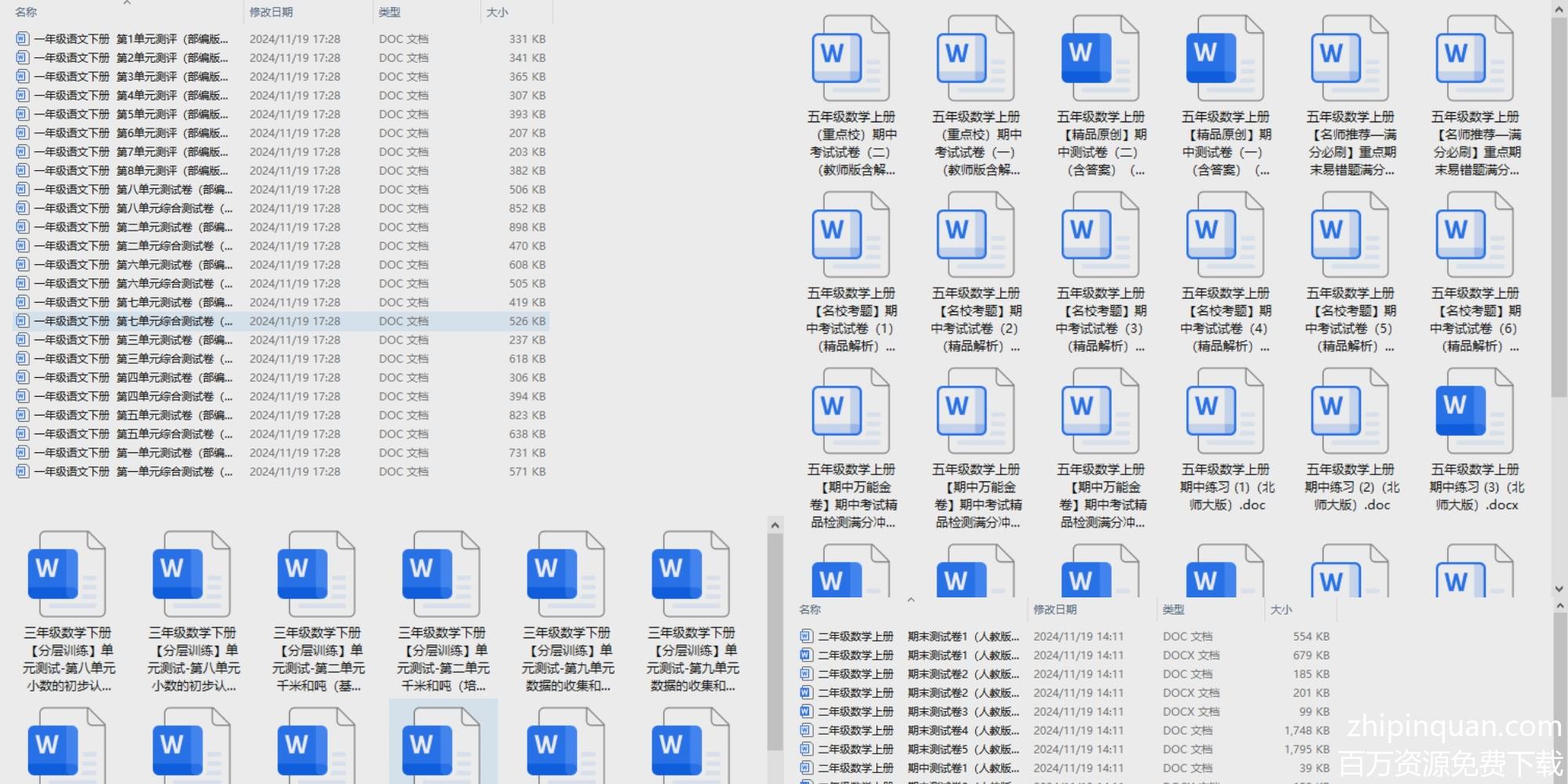Select row 一年级语文下册 第七单元综合测试卷
1568x784 pixels.
(133, 321)
